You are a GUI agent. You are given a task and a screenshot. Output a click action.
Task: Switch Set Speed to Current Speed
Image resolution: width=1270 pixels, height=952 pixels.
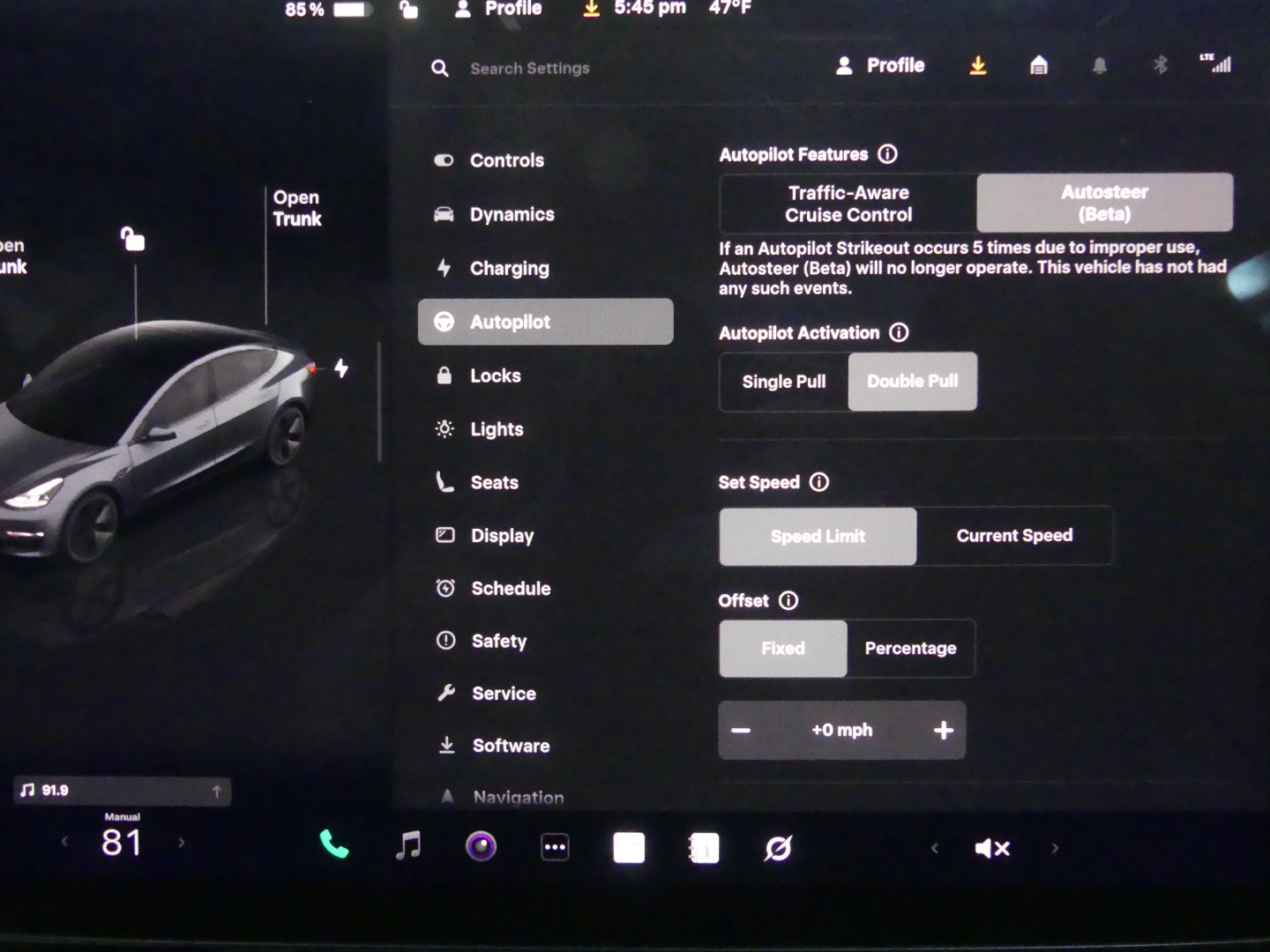coord(1014,536)
